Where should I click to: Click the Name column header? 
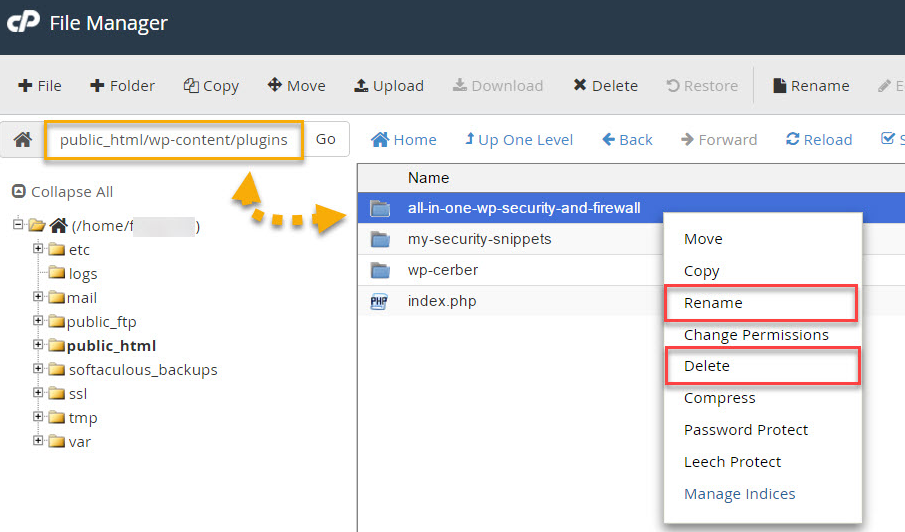(x=428, y=178)
